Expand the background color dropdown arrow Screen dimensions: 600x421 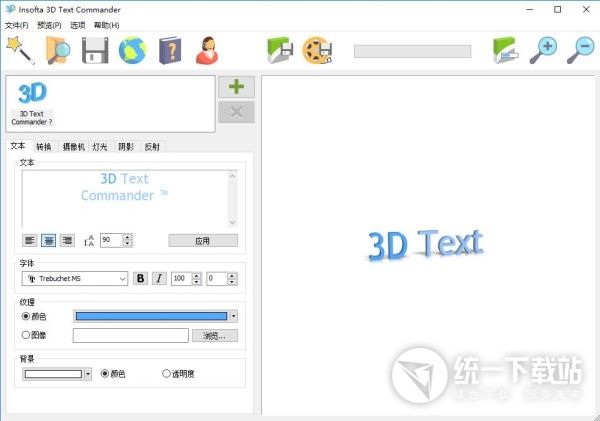pyautogui.click(x=88, y=374)
